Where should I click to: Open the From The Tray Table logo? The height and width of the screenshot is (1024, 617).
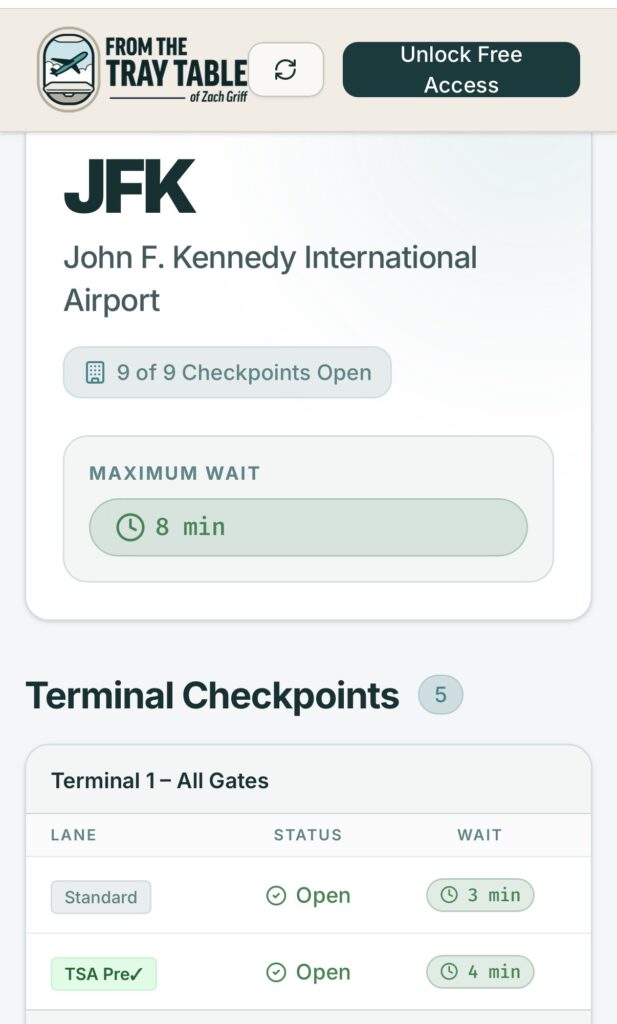click(143, 70)
